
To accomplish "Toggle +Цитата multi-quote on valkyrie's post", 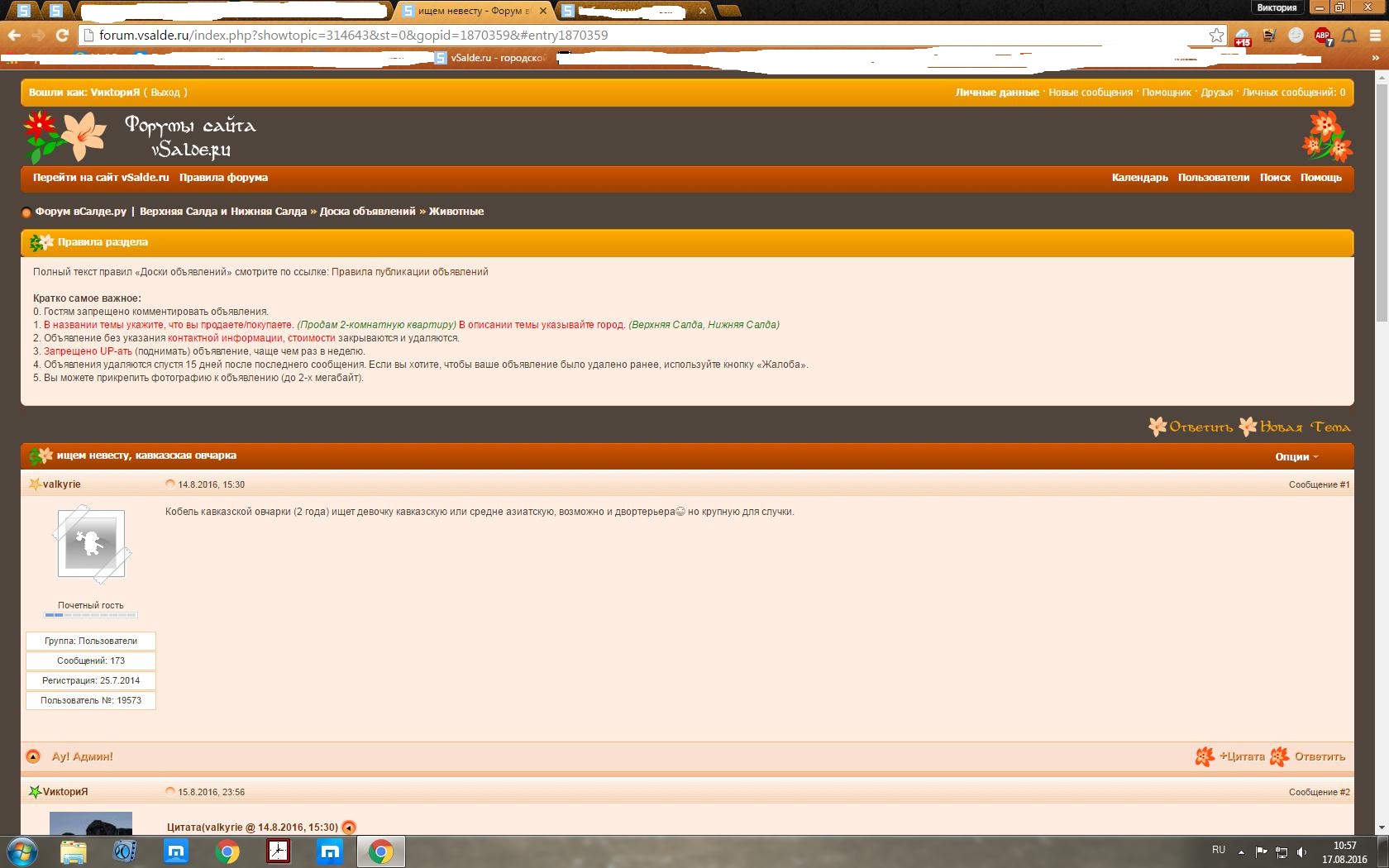I will pyautogui.click(x=1231, y=756).
